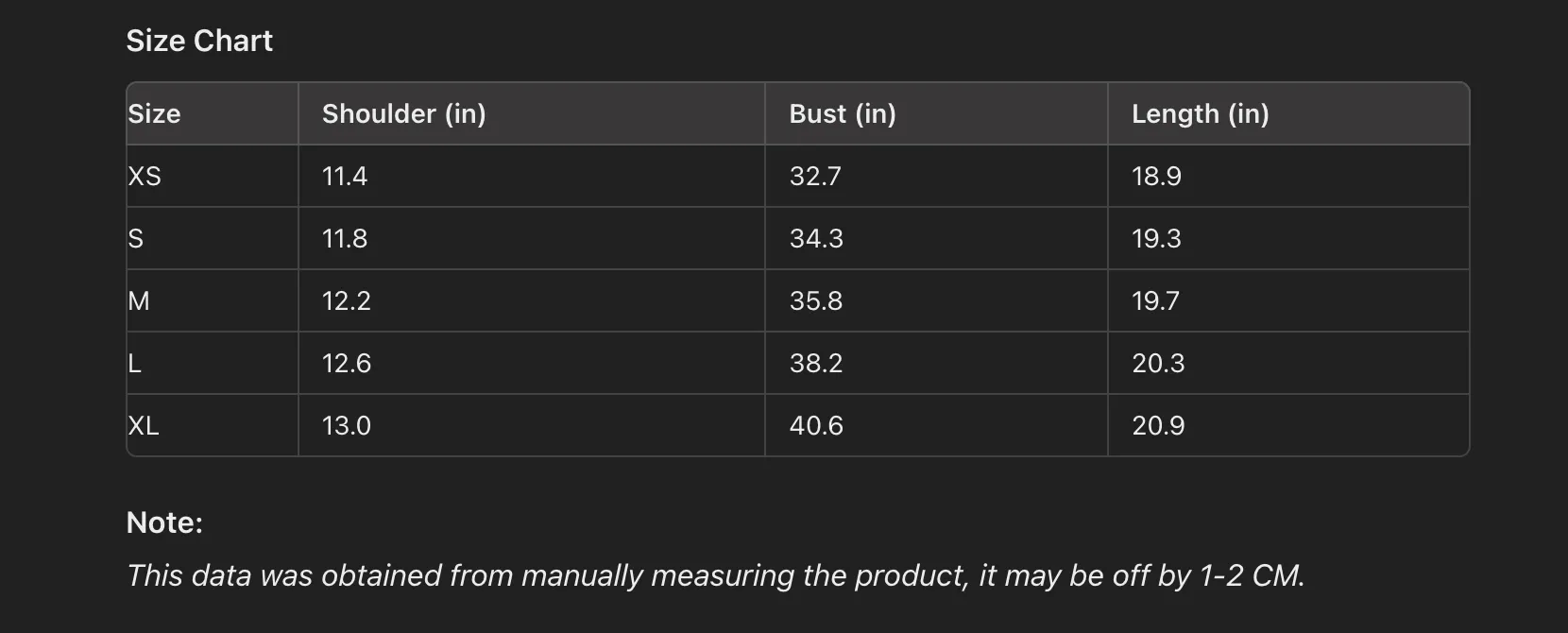Click the XS length value 18.9
This screenshot has height=633, width=1568.
tap(1157, 176)
